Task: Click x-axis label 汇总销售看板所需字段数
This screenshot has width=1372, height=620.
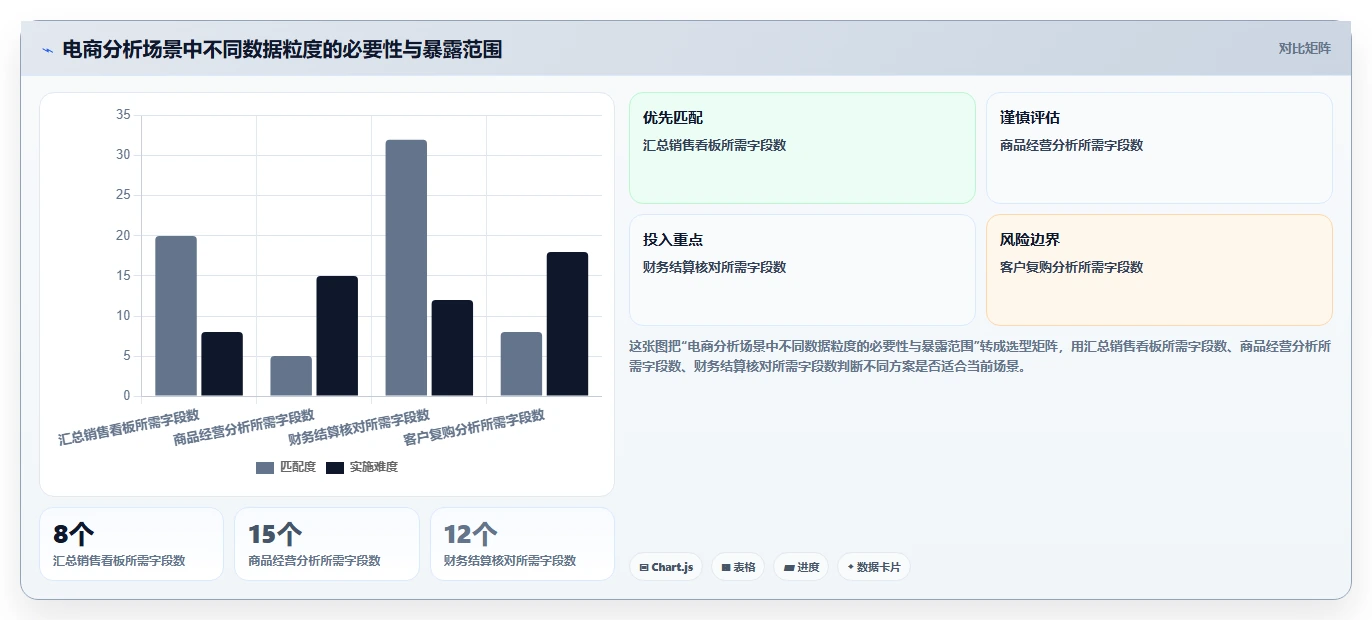Action: tap(129, 427)
